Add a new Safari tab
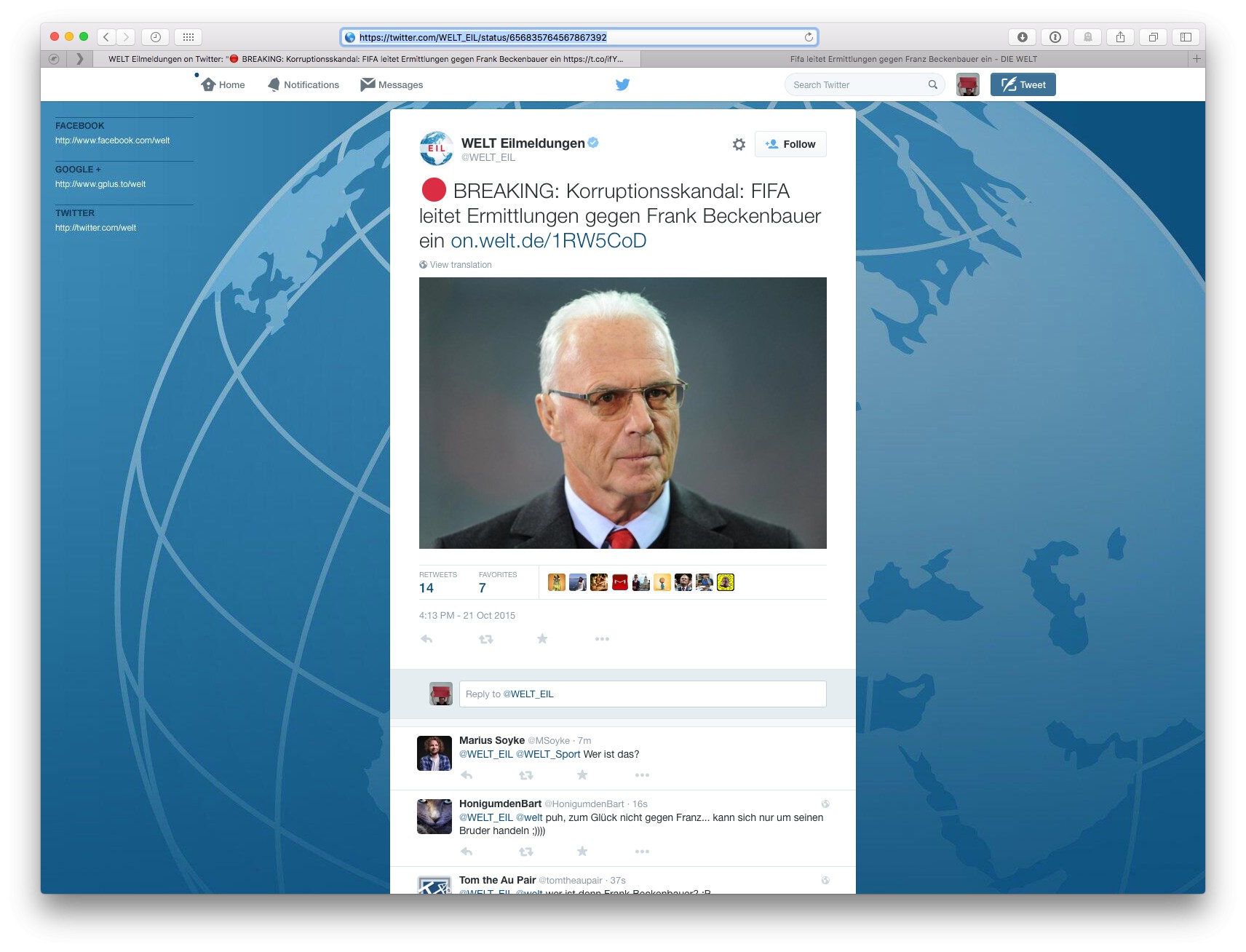This screenshot has width=1246, height=952. coord(1197,59)
